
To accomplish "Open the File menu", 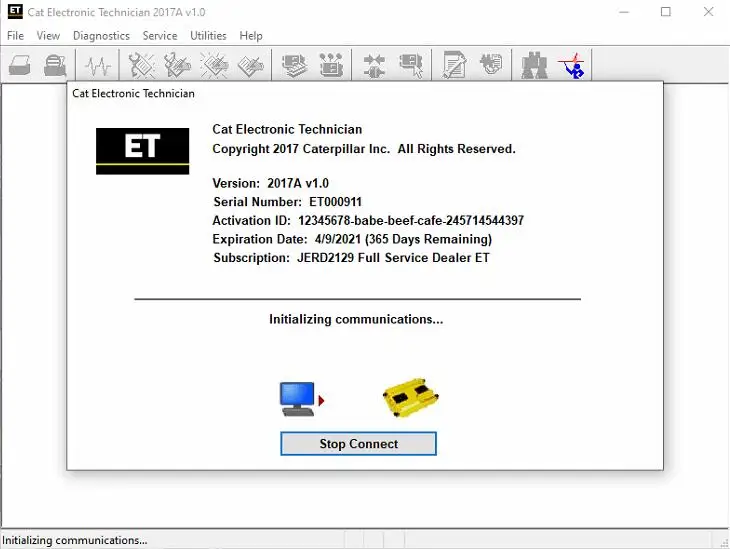I will tap(15, 36).
